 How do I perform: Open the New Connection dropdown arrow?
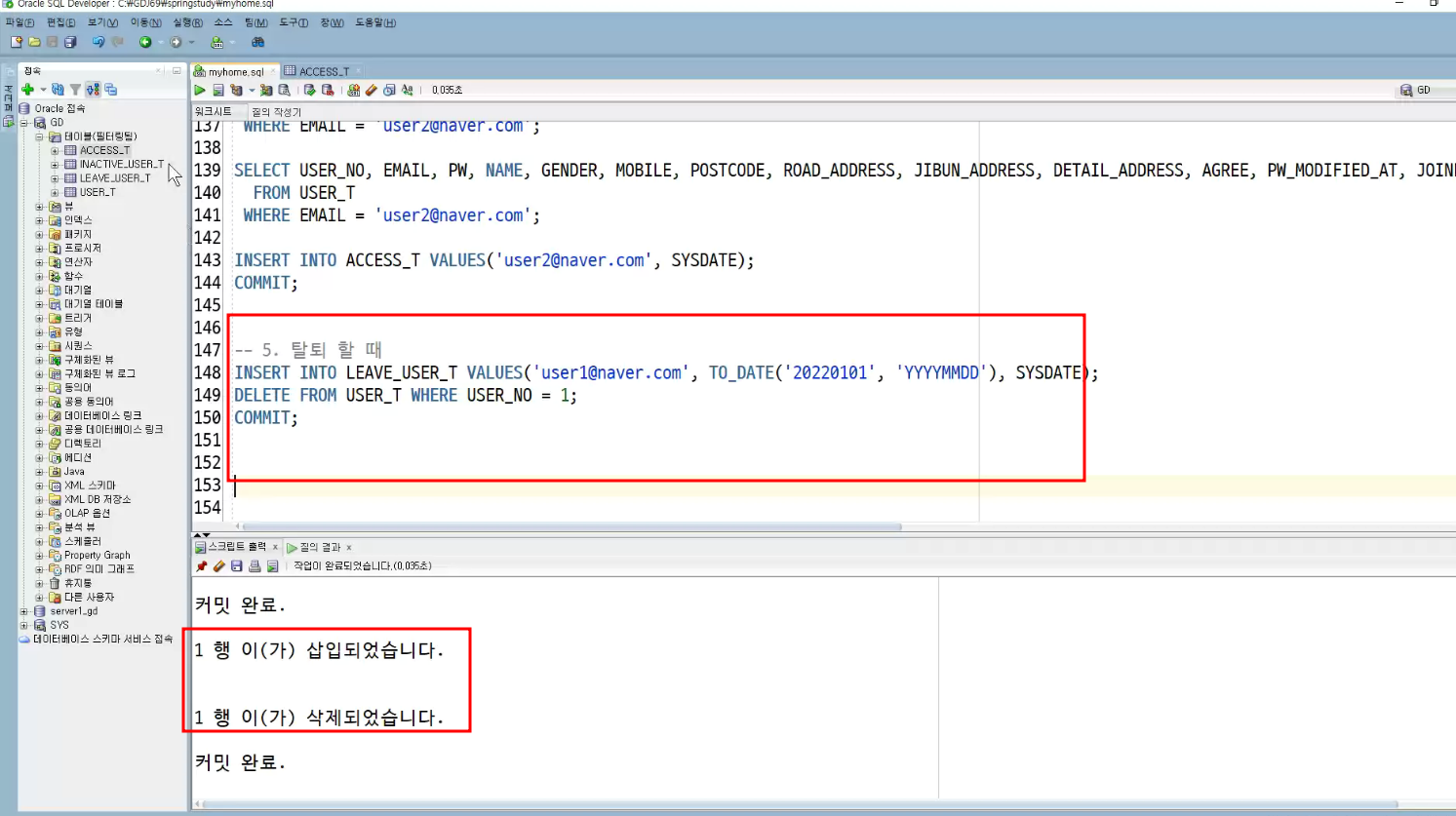[43, 90]
